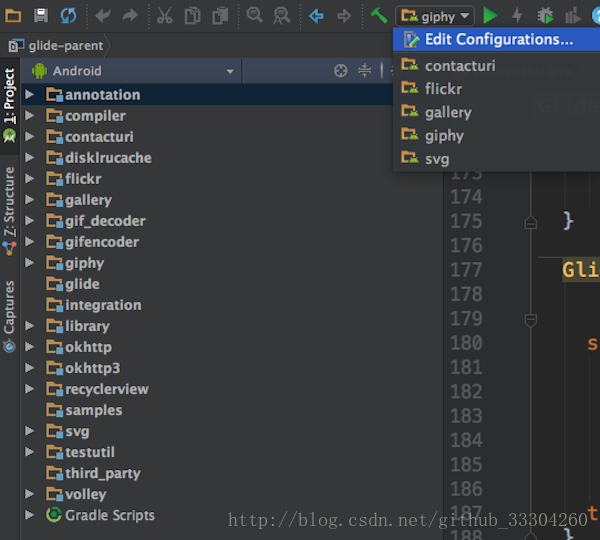This screenshot has width=600, height=540.
Task: Select the gallery module in project tree
Action: pyautogui.click(x=88, y=200)
